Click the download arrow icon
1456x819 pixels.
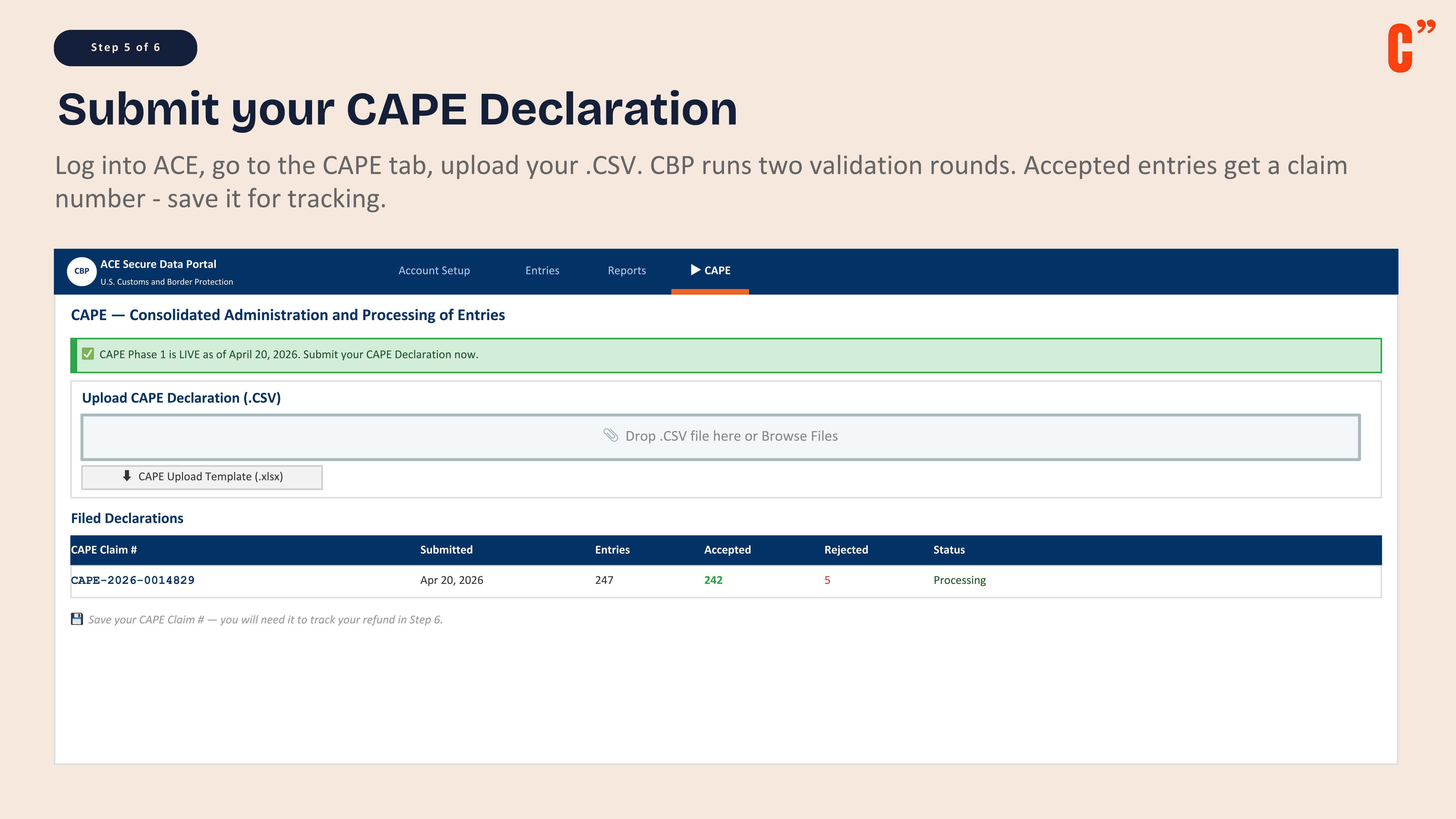(x=127, y=476)
